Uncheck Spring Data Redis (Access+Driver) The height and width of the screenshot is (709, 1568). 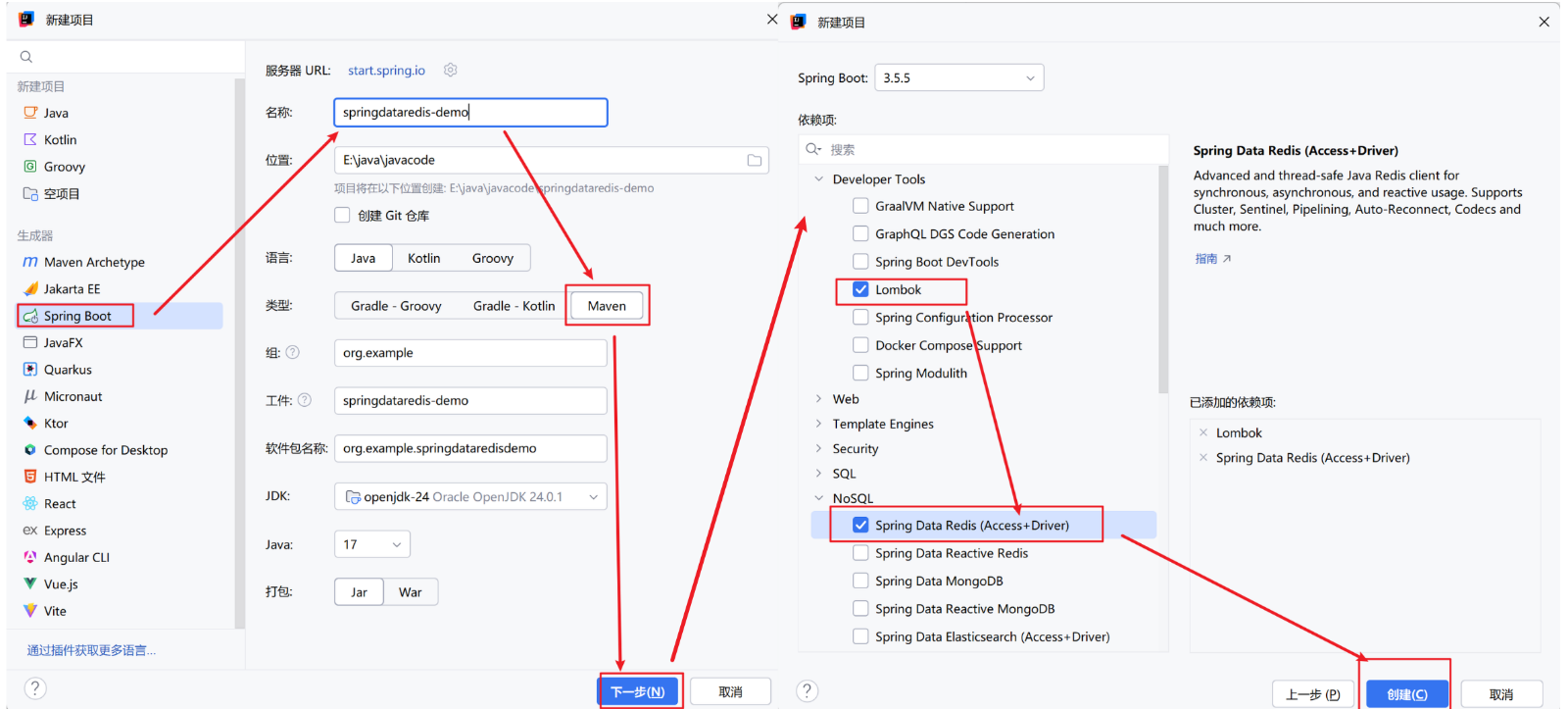click(860, 525)
